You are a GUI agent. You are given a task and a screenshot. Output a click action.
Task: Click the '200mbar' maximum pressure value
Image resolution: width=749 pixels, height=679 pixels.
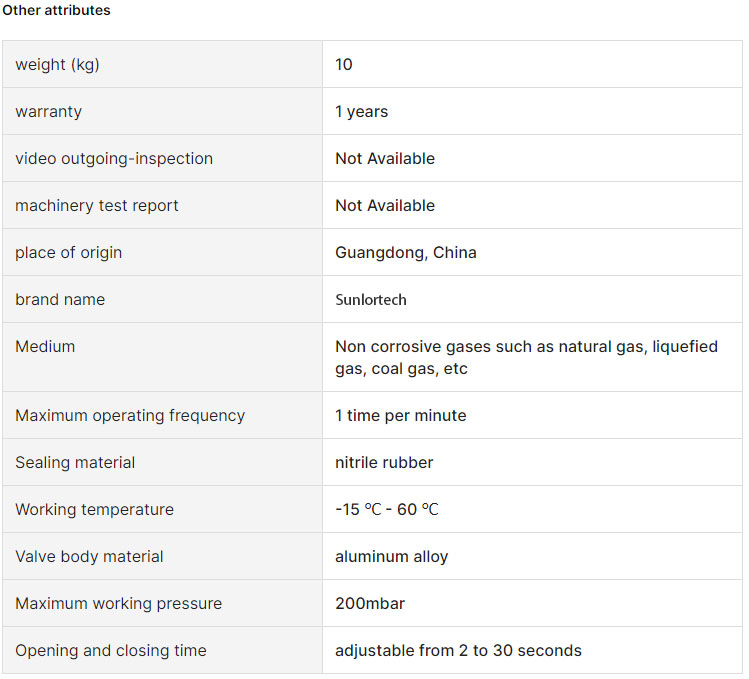tap(370, 603)
